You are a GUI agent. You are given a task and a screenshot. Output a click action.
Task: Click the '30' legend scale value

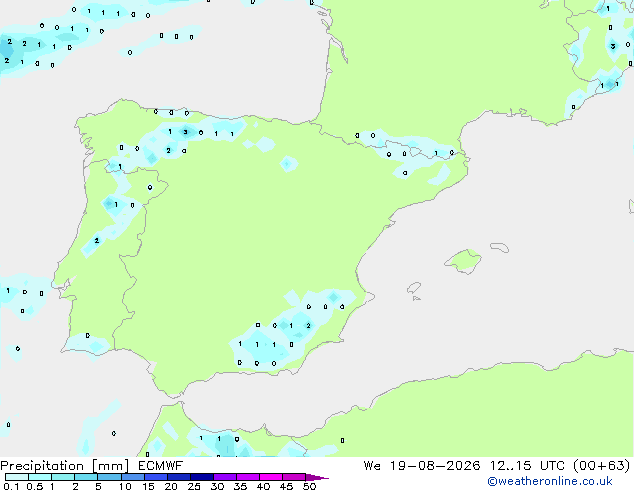pyautogui.click(x=217, y=486)
